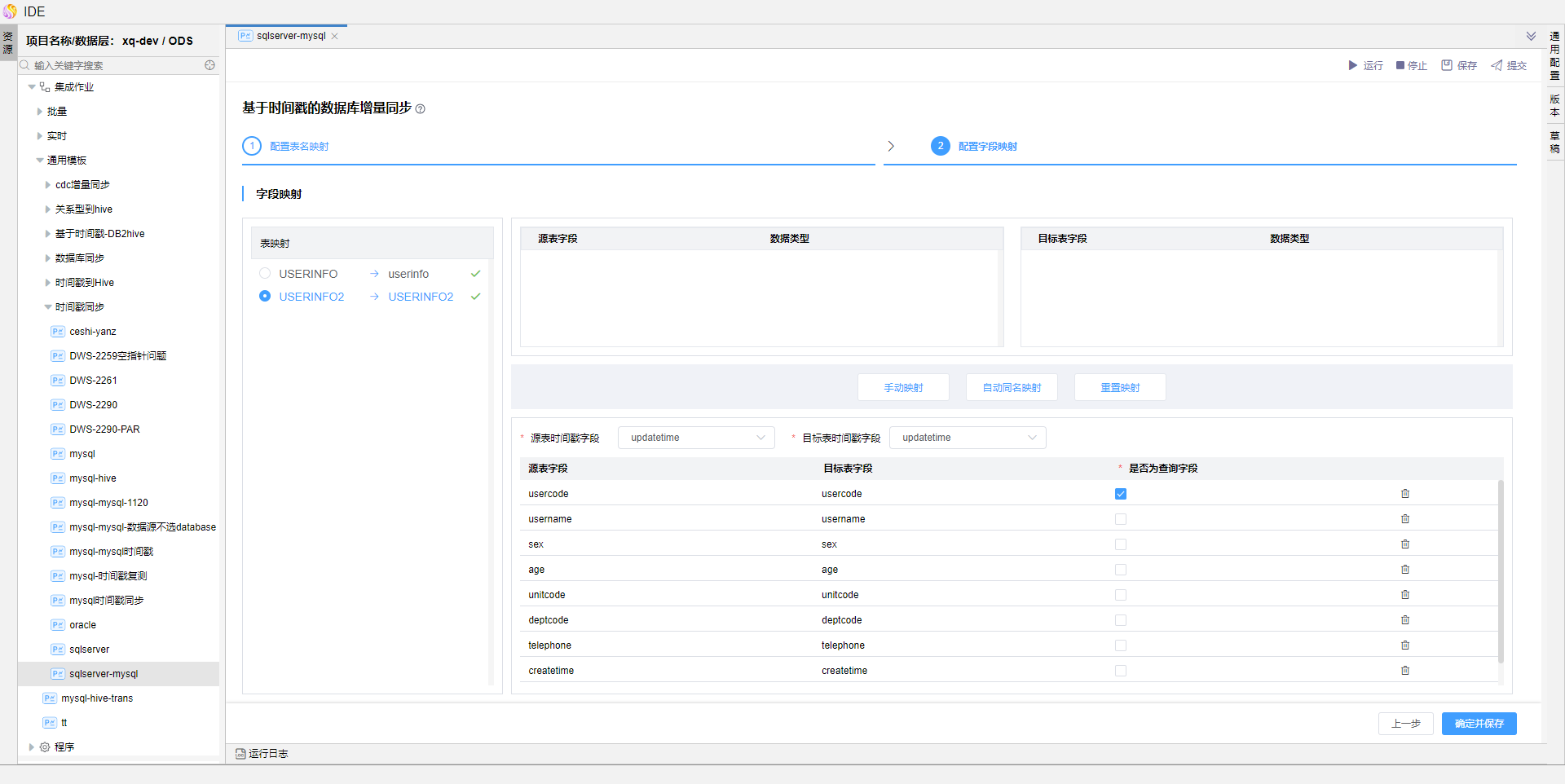Open the 运行日志 panel tab
Screen dimensions: 1565x784
pos(262,754)
